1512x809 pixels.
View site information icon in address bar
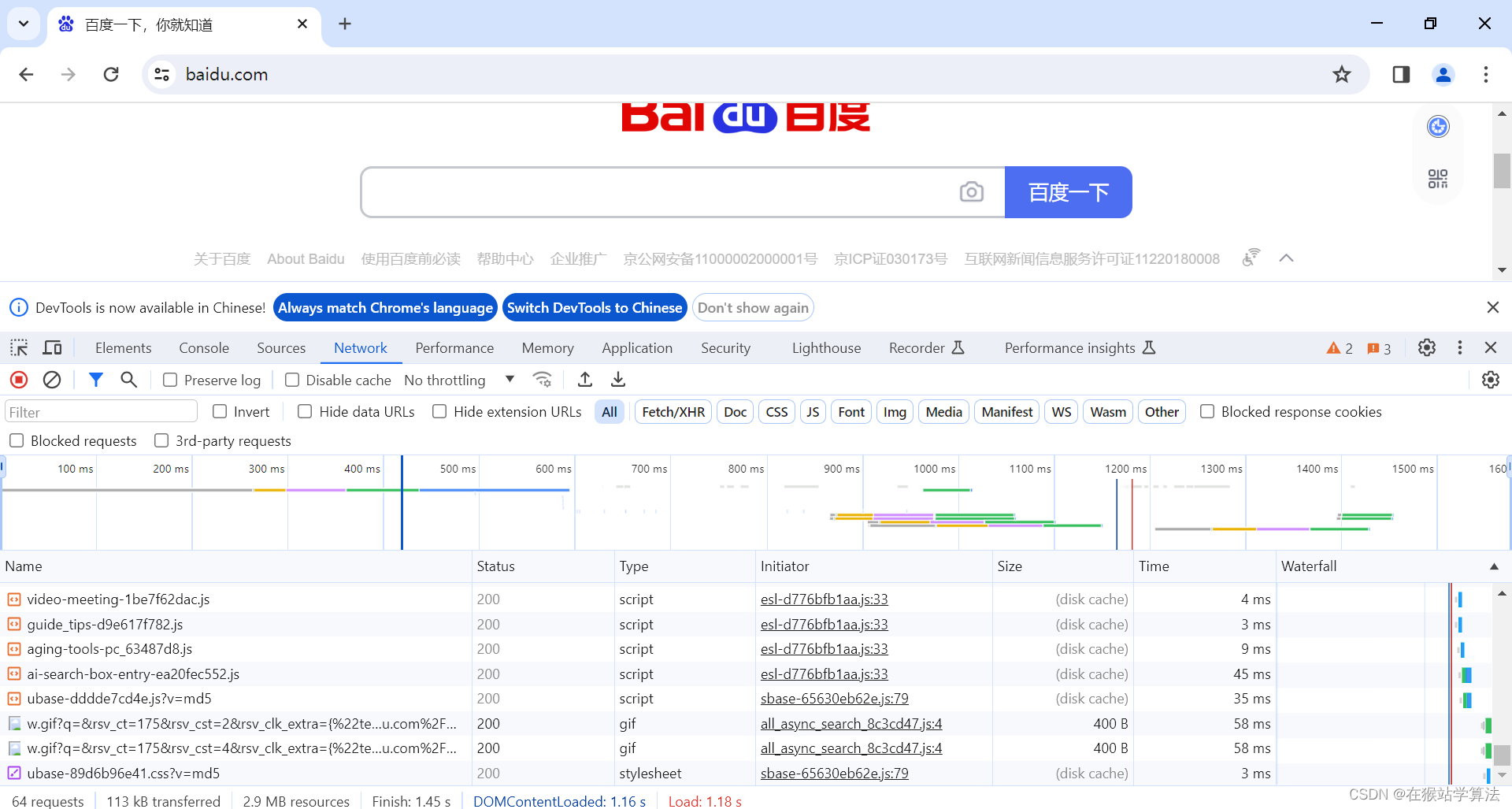[161, 75]
